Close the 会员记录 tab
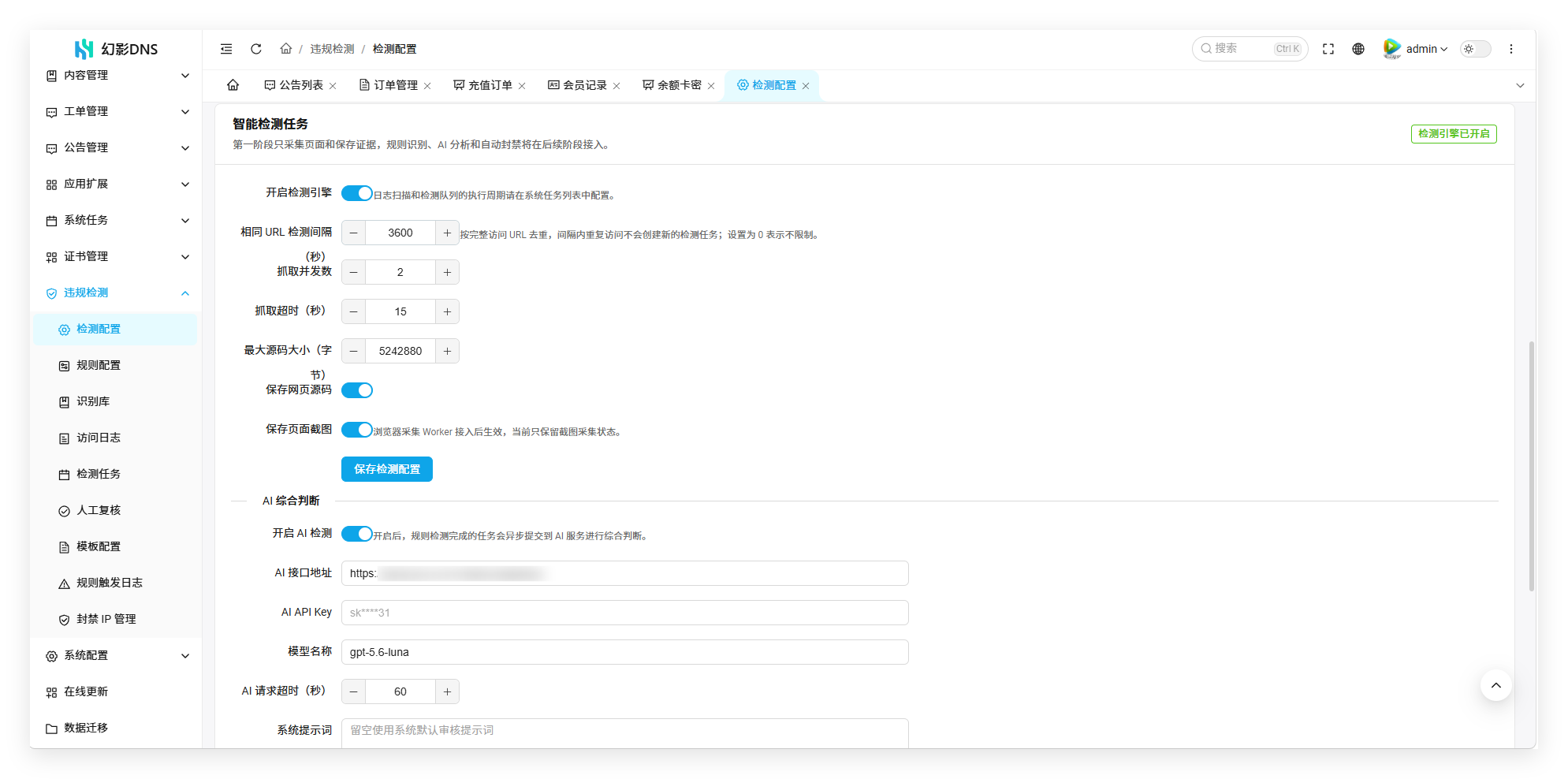This screenshot has height=779, width=1568. point(616,86)
